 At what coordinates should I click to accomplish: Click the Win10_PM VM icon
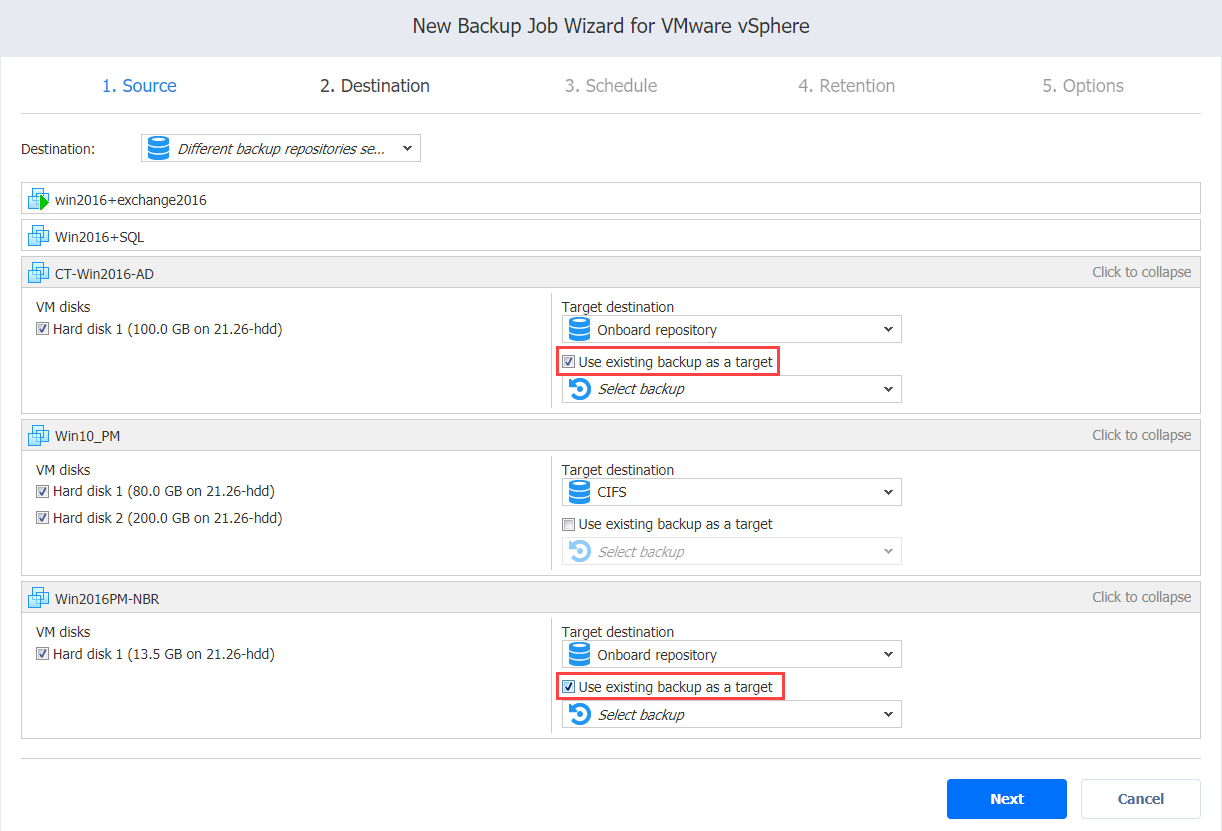pyautogui.click(x=38, y=435)
